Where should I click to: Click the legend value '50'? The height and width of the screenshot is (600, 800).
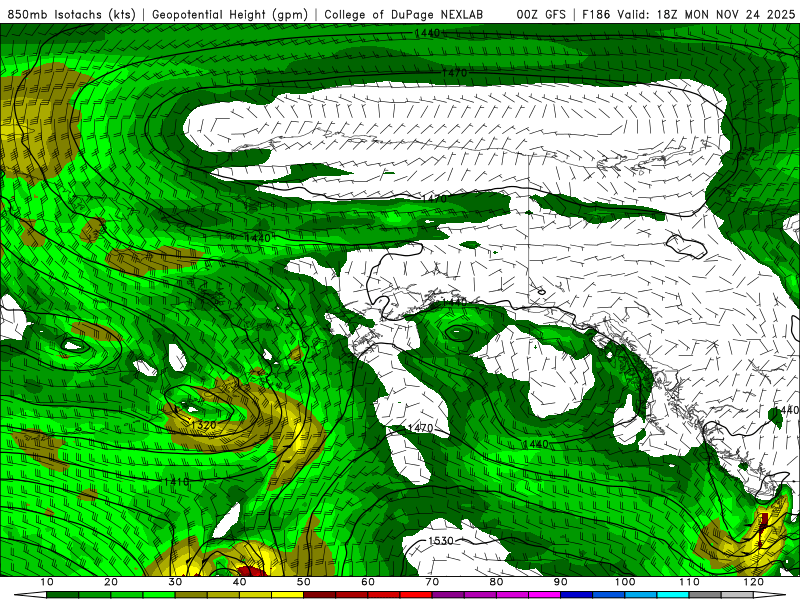tap(304, 582)
